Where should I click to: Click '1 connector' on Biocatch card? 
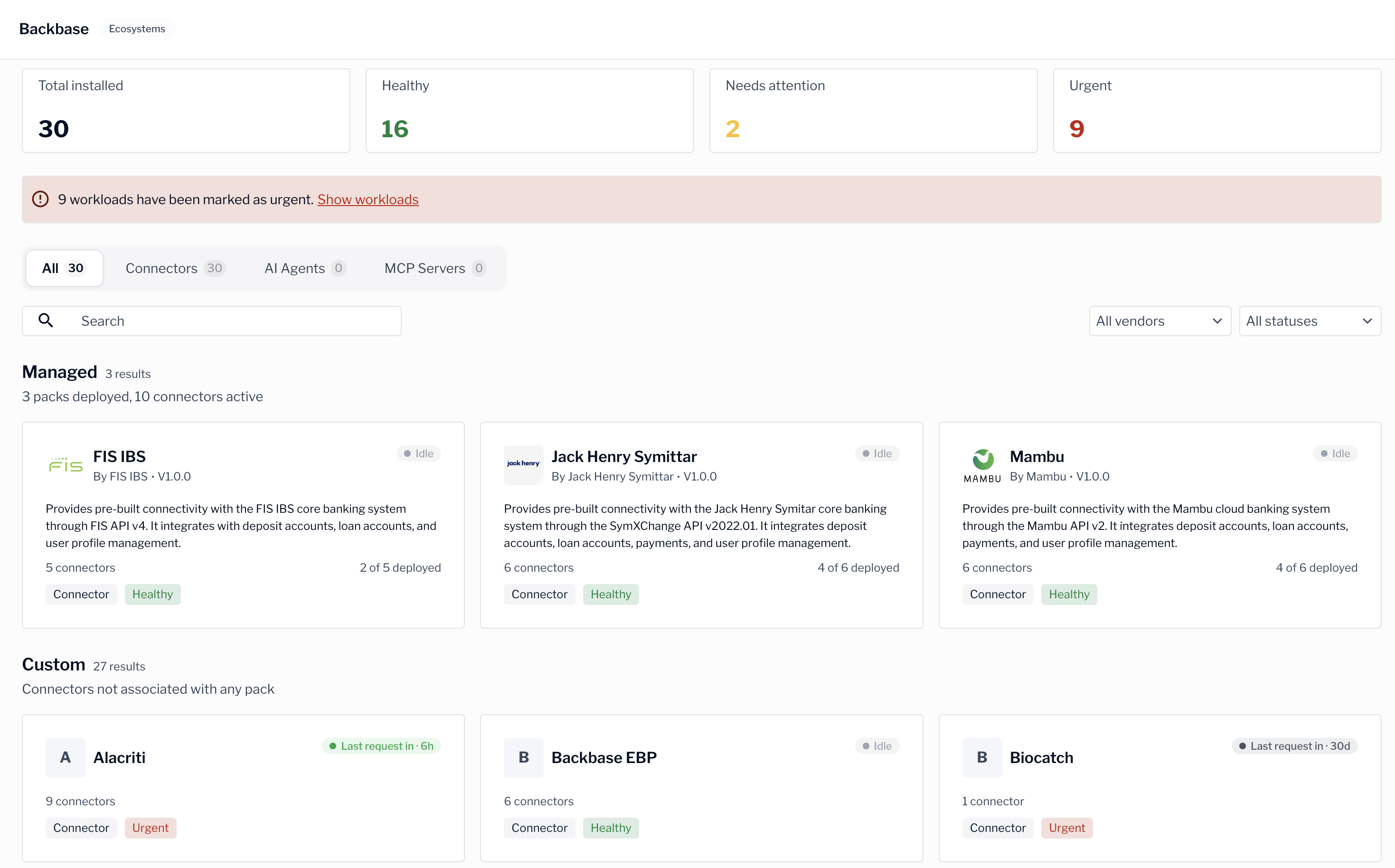tap(993, 801)
